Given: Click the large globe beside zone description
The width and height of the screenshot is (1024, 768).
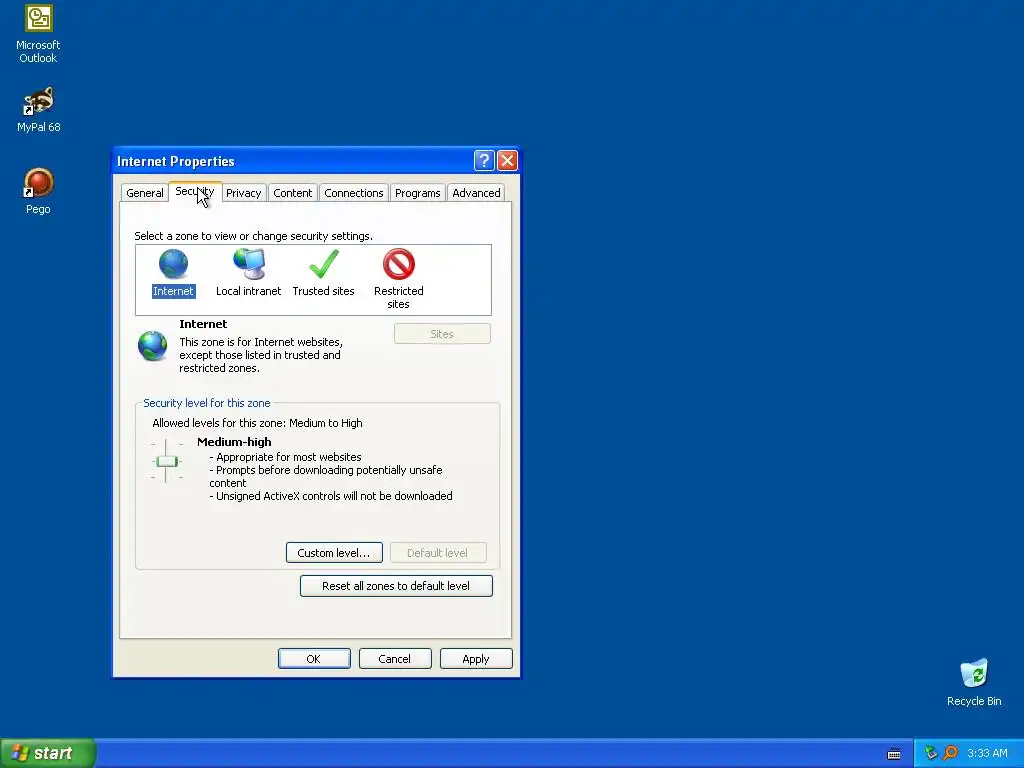Looking at the screenshot, I should [153, 345].
